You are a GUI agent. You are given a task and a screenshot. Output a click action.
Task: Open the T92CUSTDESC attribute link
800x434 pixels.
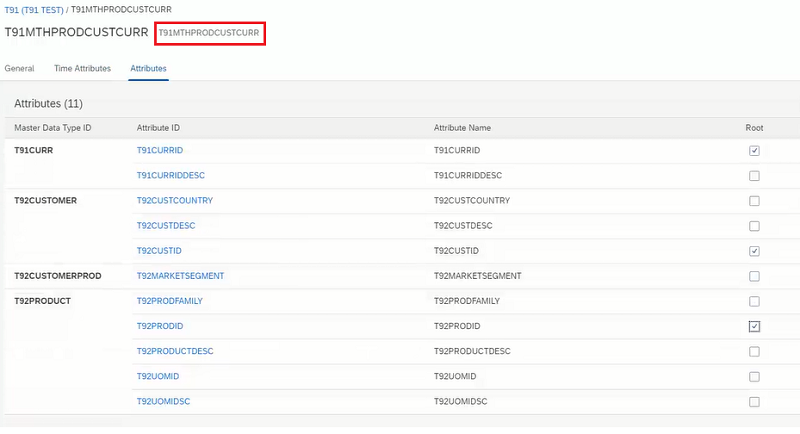(x=166, y=225)
